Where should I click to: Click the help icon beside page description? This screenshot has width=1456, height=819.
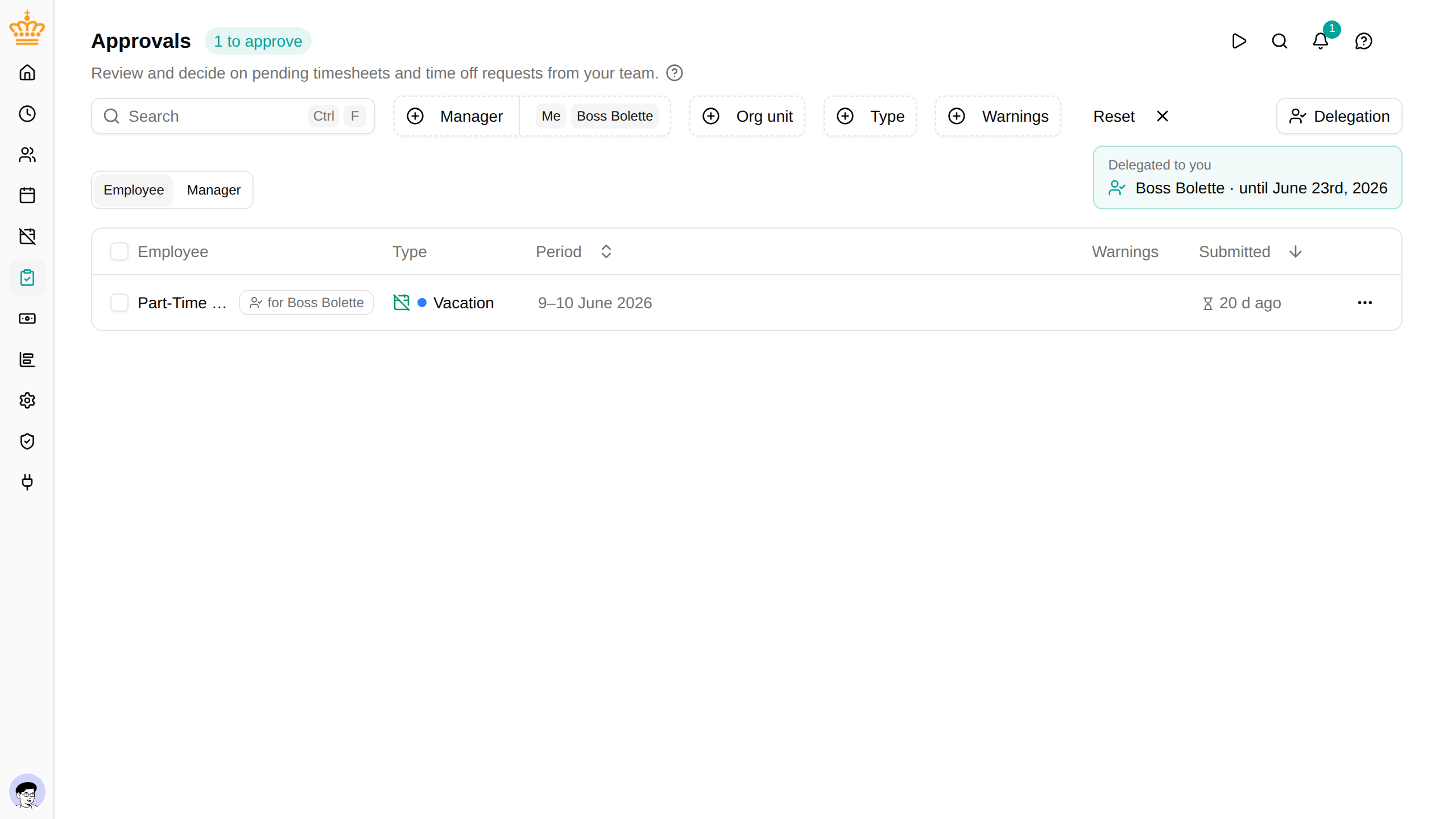[675, 73]
